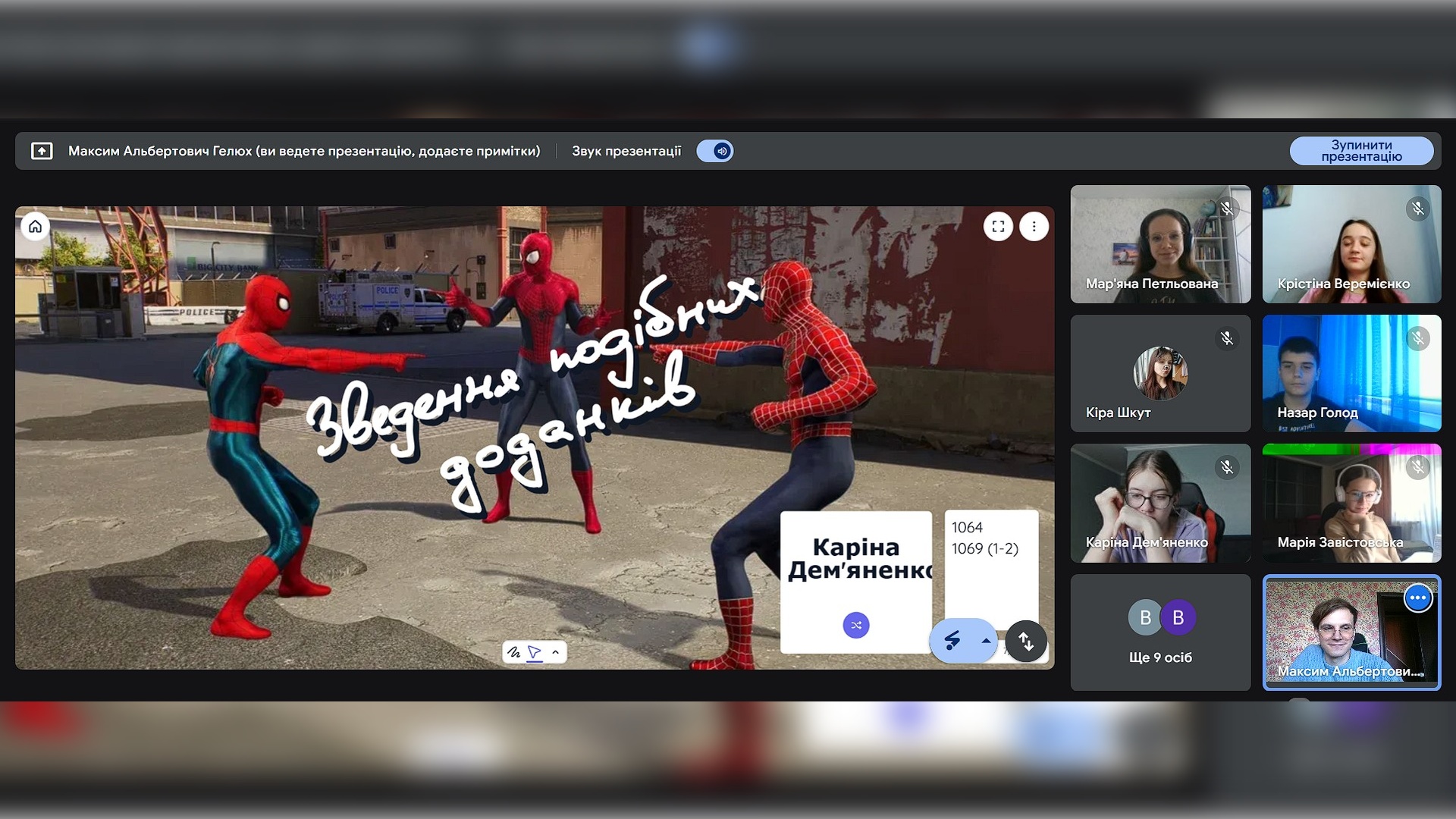
Task: Select the pen annotation tool
Action: (x=514, y=652)
